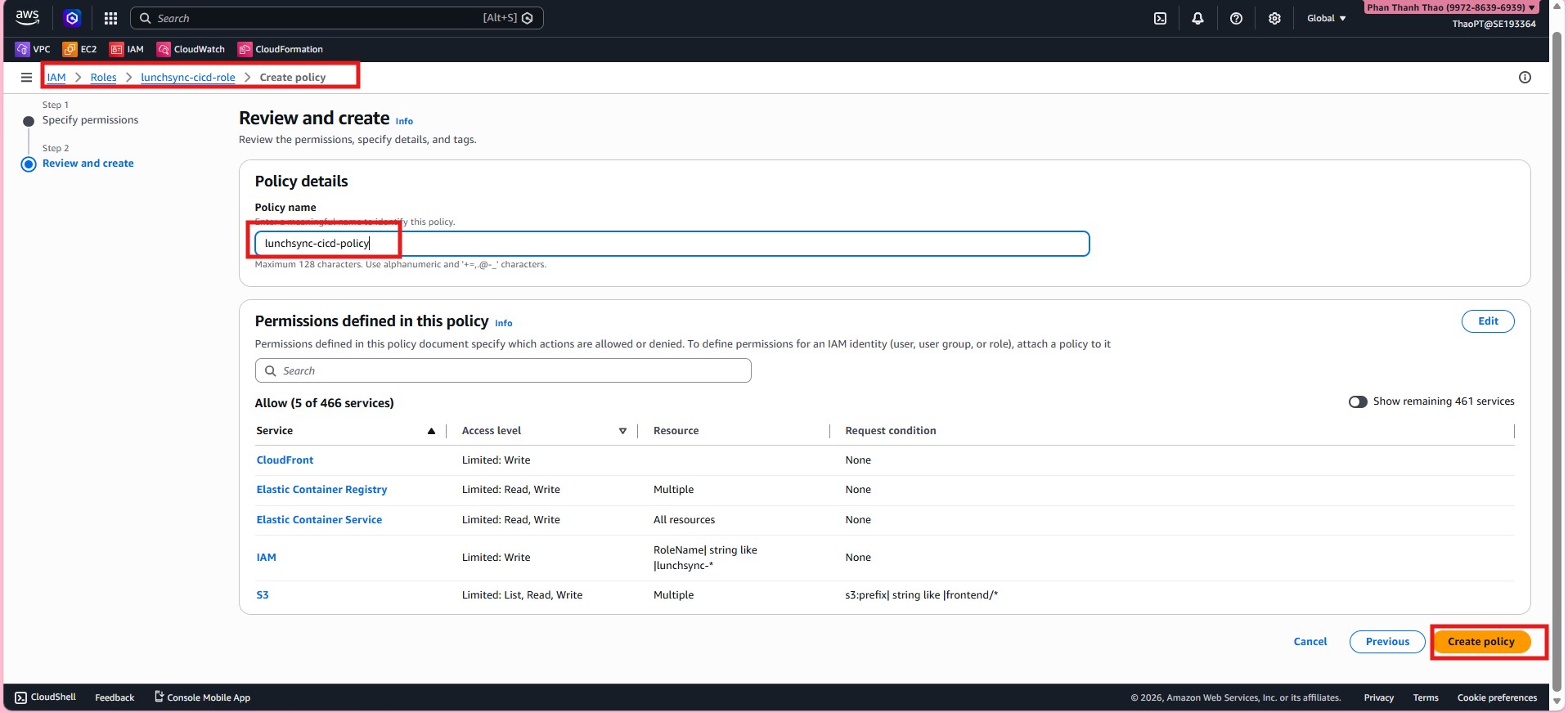This screenshot has height=713, width=1568.
Task: Click the Cancel button
Action: pyautogui.click(x=1310, y=642)
